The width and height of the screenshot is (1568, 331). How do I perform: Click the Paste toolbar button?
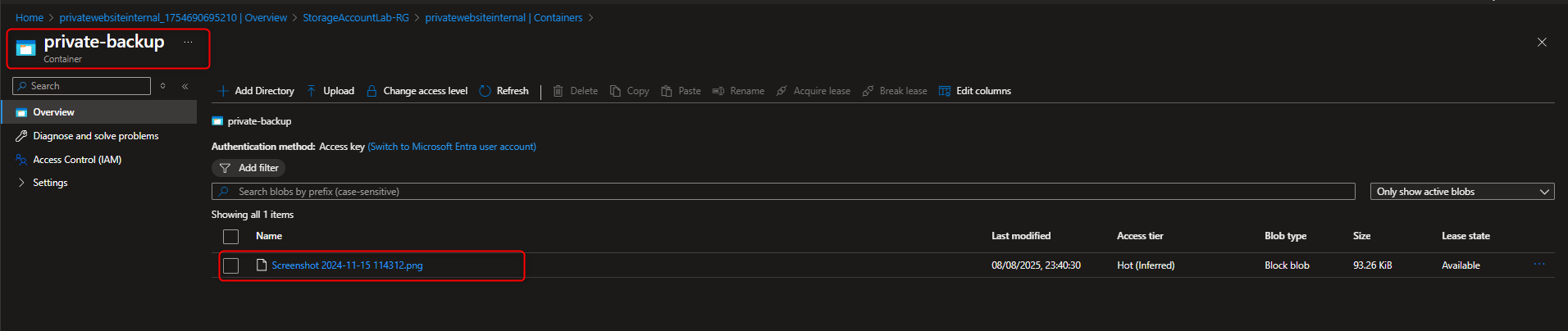[681, 91]
